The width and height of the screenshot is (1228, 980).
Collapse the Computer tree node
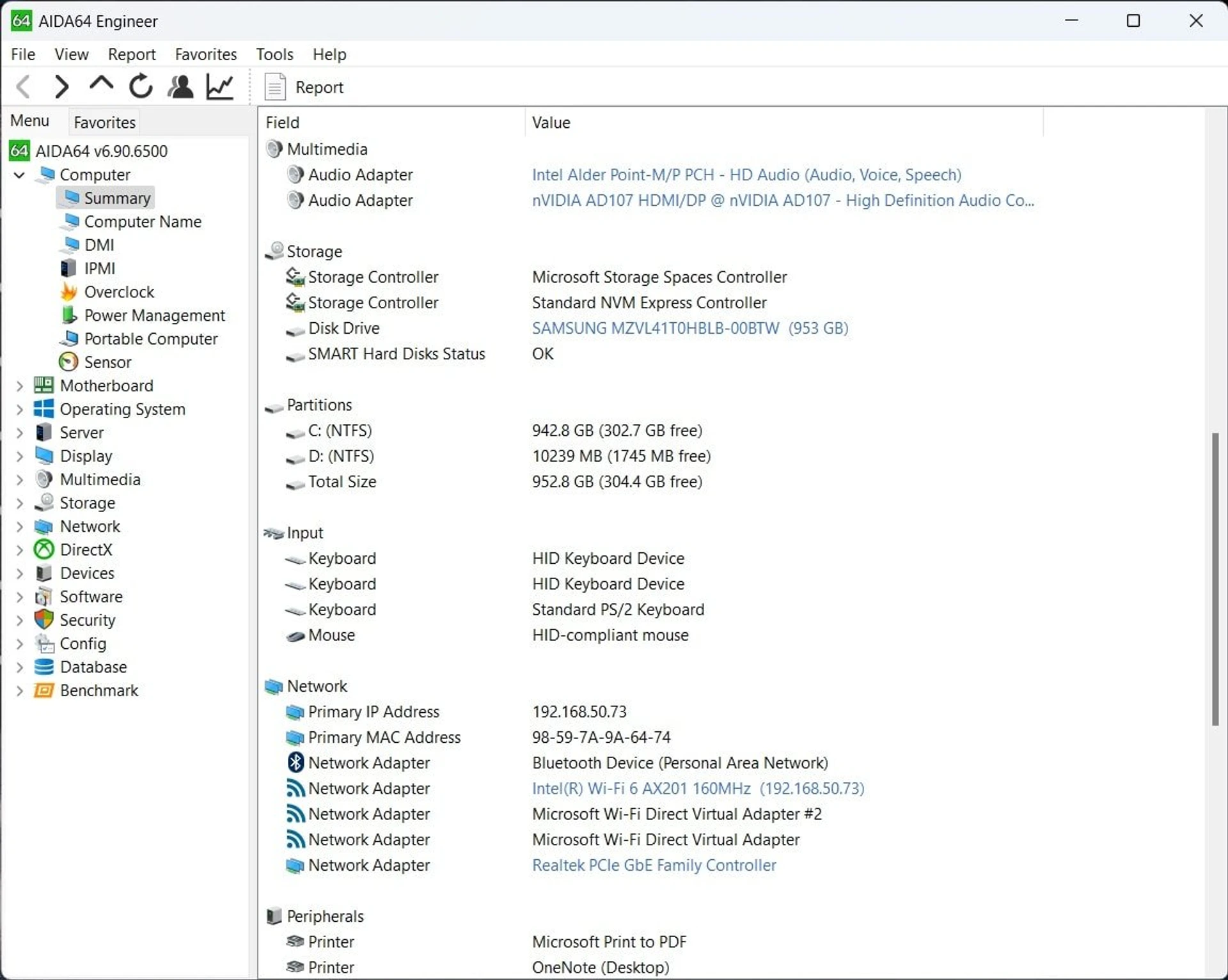(19, 175)
